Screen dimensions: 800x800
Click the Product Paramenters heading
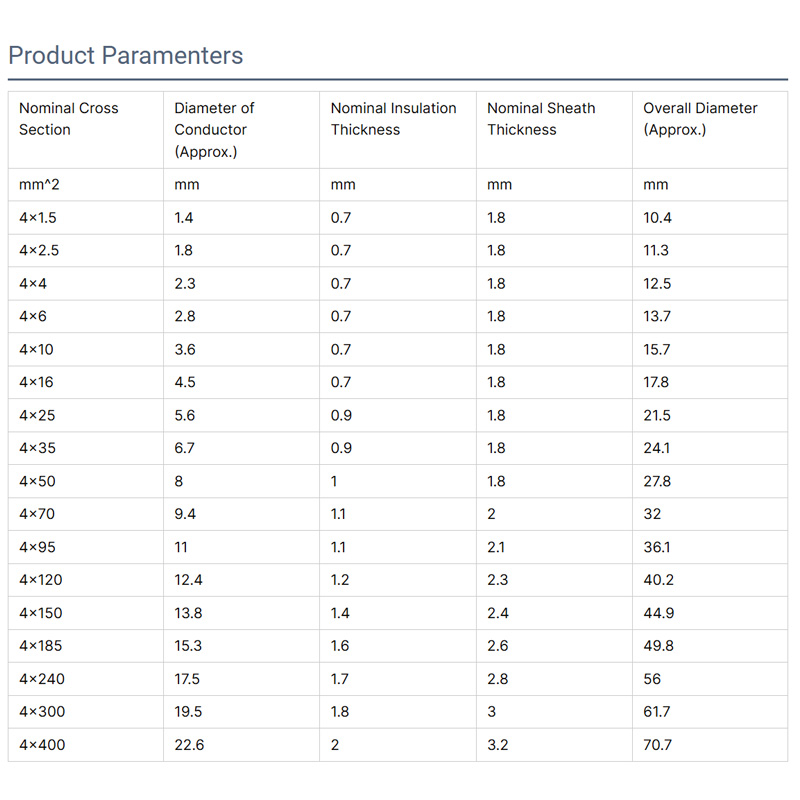point(126,55)
